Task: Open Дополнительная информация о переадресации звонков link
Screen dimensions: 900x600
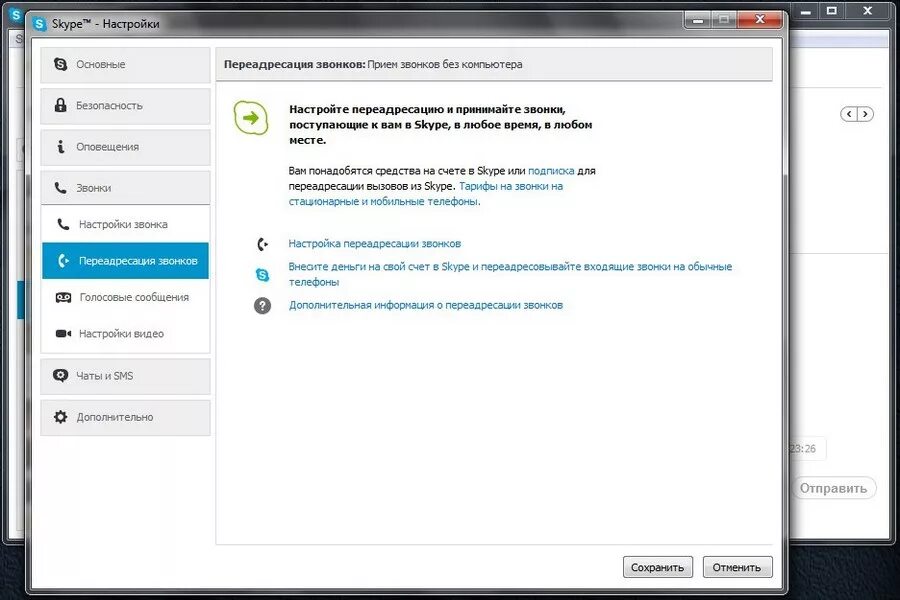Action: pos(425,305)
